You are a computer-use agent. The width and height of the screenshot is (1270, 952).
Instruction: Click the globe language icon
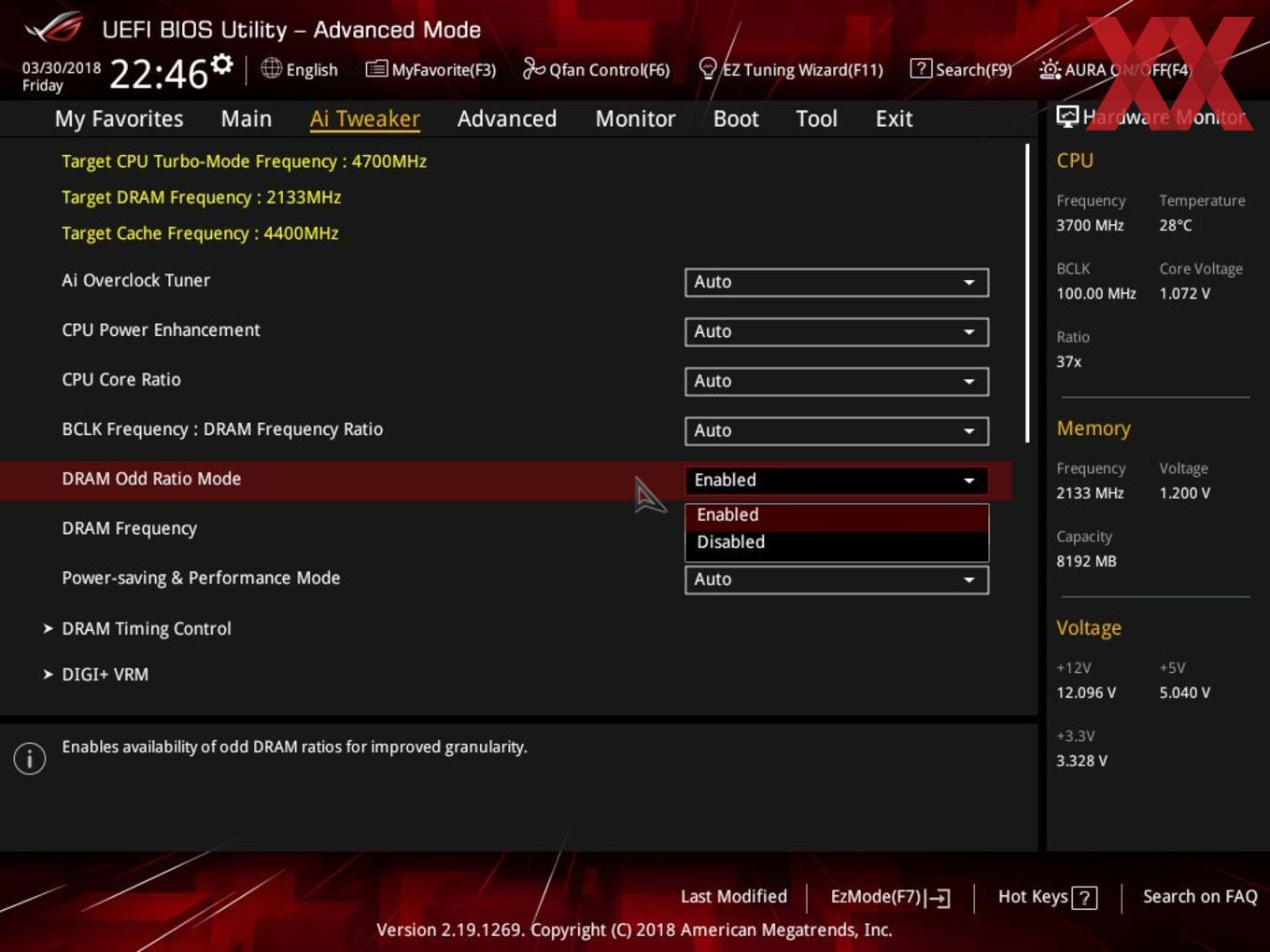[x=272, y=68]
